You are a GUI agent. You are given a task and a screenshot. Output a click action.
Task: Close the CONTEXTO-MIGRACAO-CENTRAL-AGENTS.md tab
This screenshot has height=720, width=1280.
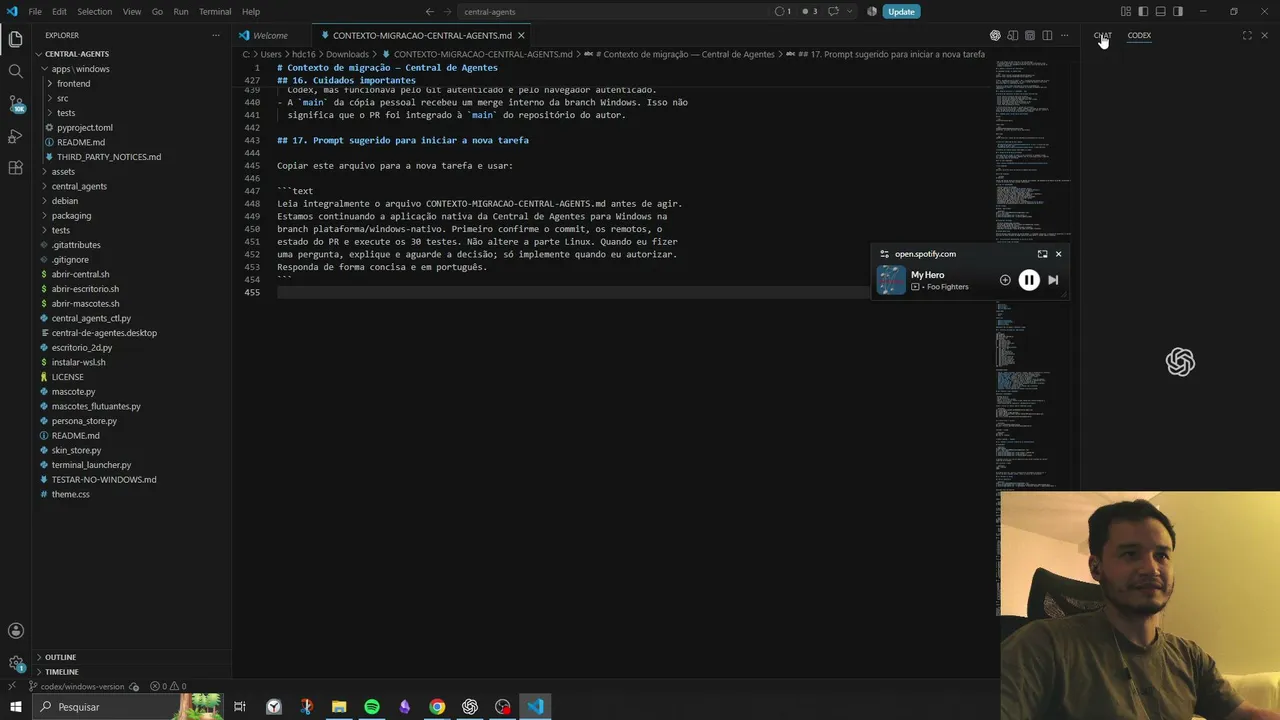521,35
